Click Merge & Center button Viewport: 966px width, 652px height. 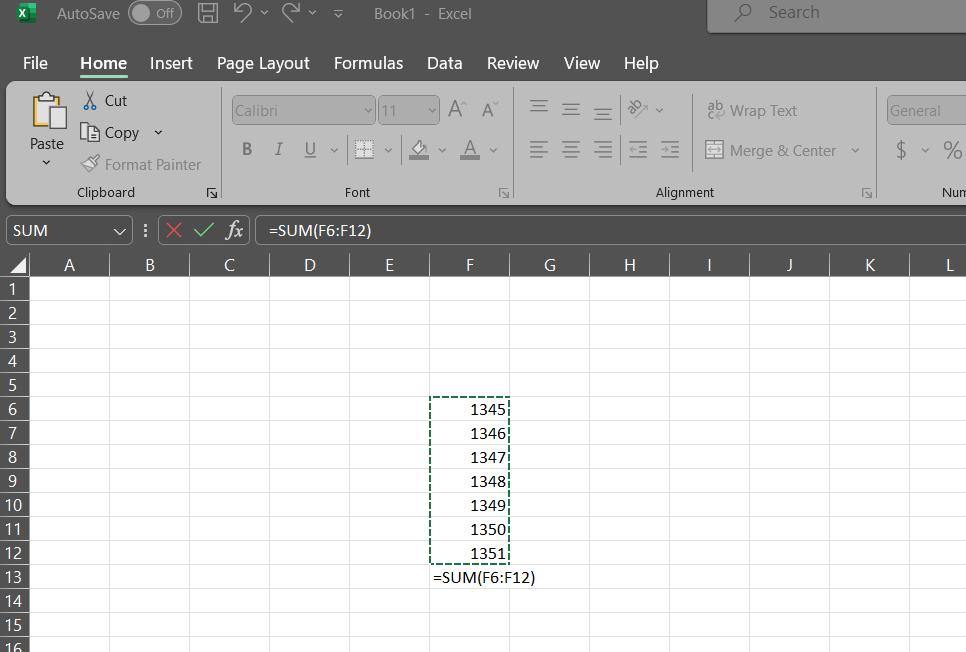click(771, 150)
